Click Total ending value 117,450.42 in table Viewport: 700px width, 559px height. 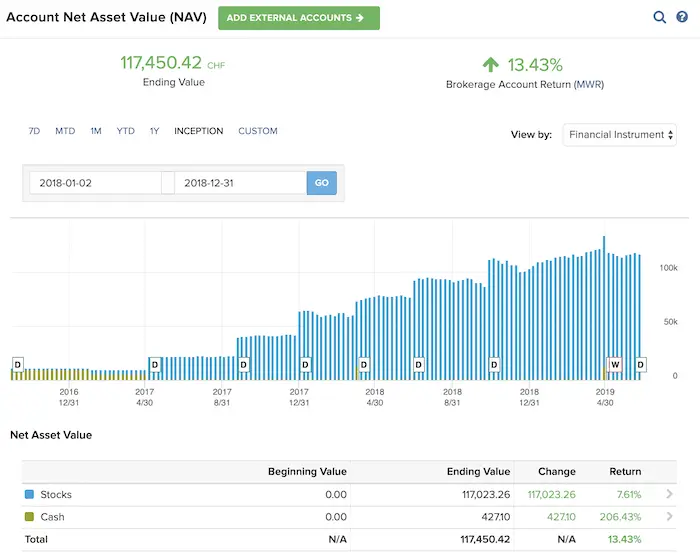(485, 539)
